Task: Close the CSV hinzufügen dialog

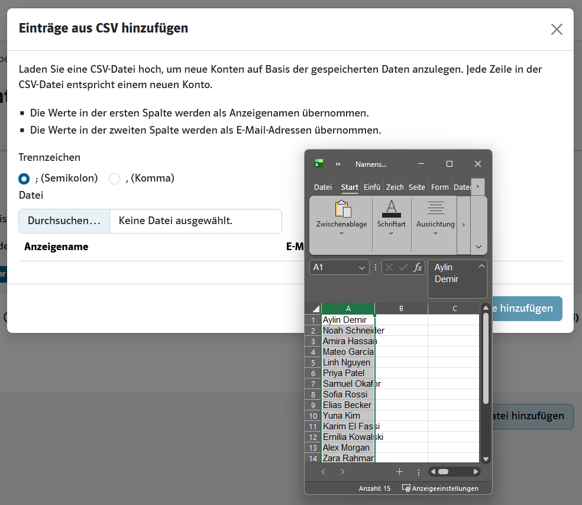Action: coord(556,29)
